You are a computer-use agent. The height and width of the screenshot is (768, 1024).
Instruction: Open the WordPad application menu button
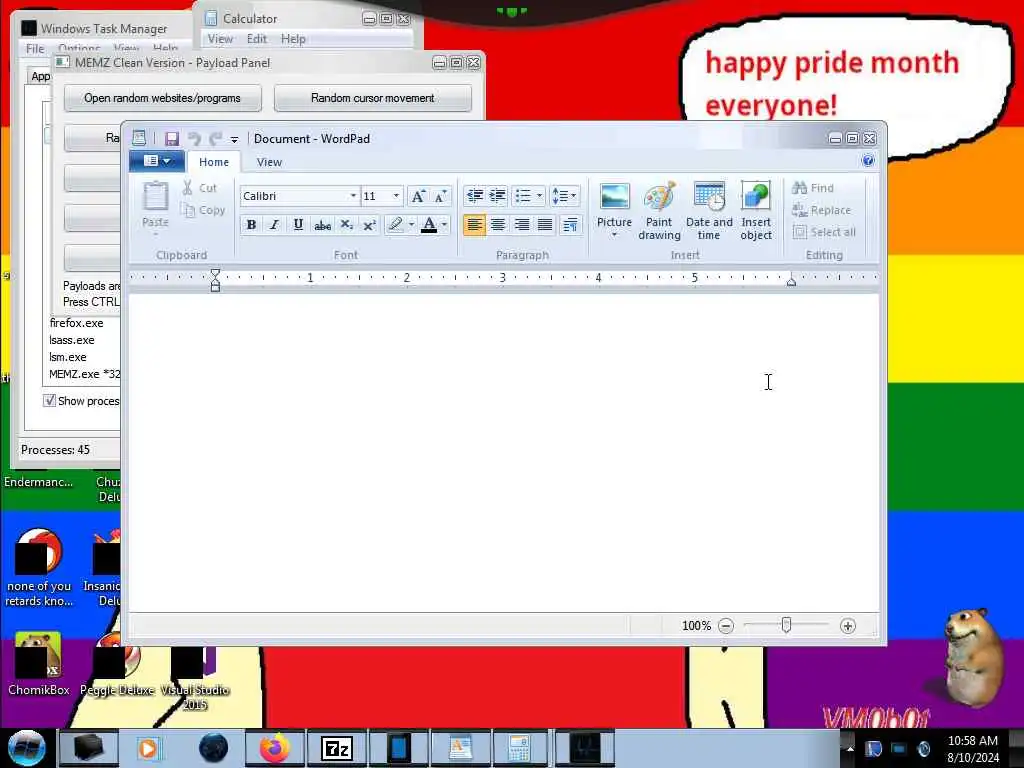tap(157, 161)
